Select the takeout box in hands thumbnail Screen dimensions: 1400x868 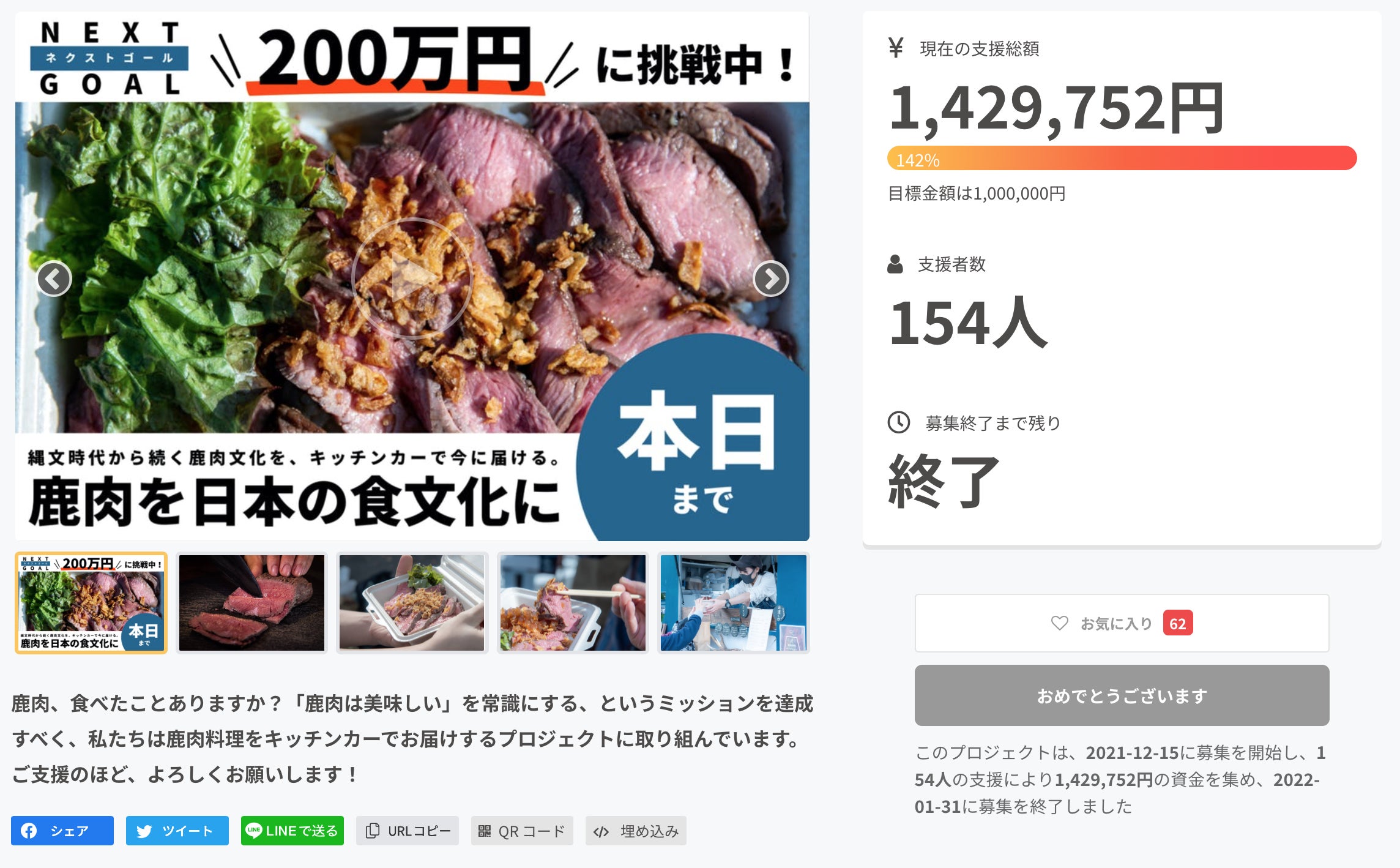click(412, 603)
